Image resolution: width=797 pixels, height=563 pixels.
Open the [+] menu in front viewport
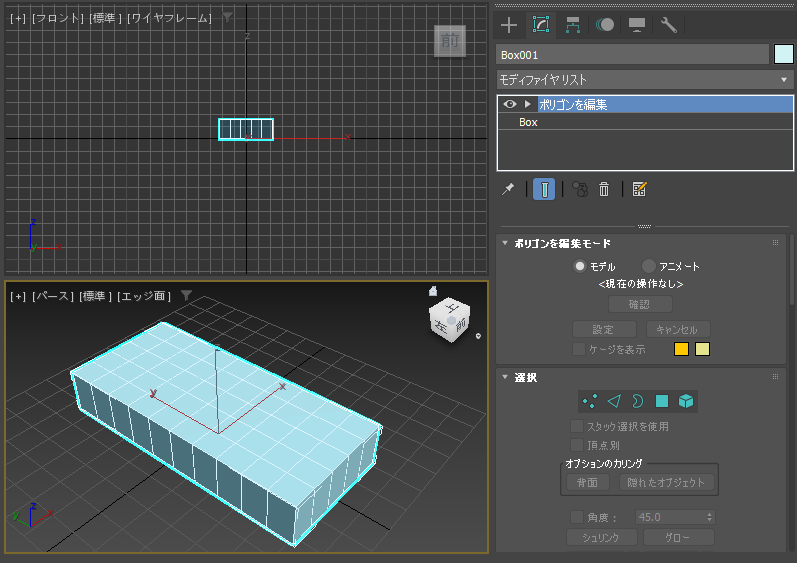[18, 18]
